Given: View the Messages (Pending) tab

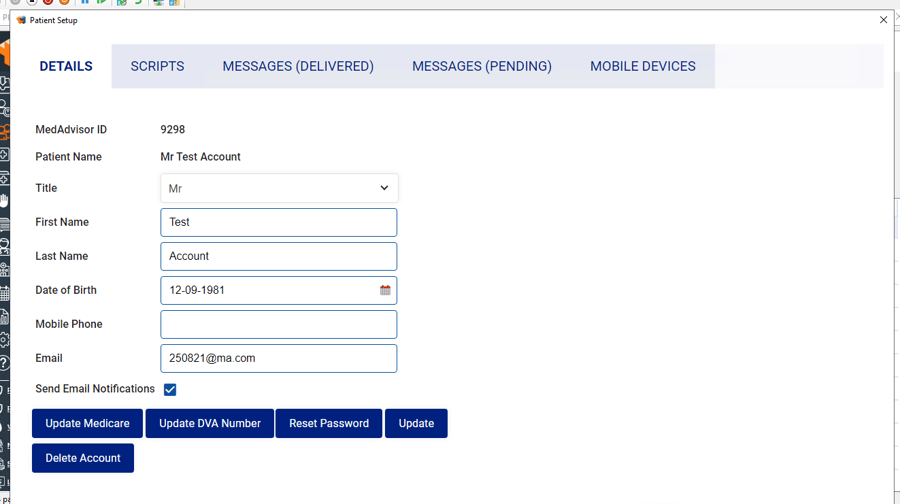Looking at the screenshot, I should pos(482,67).
